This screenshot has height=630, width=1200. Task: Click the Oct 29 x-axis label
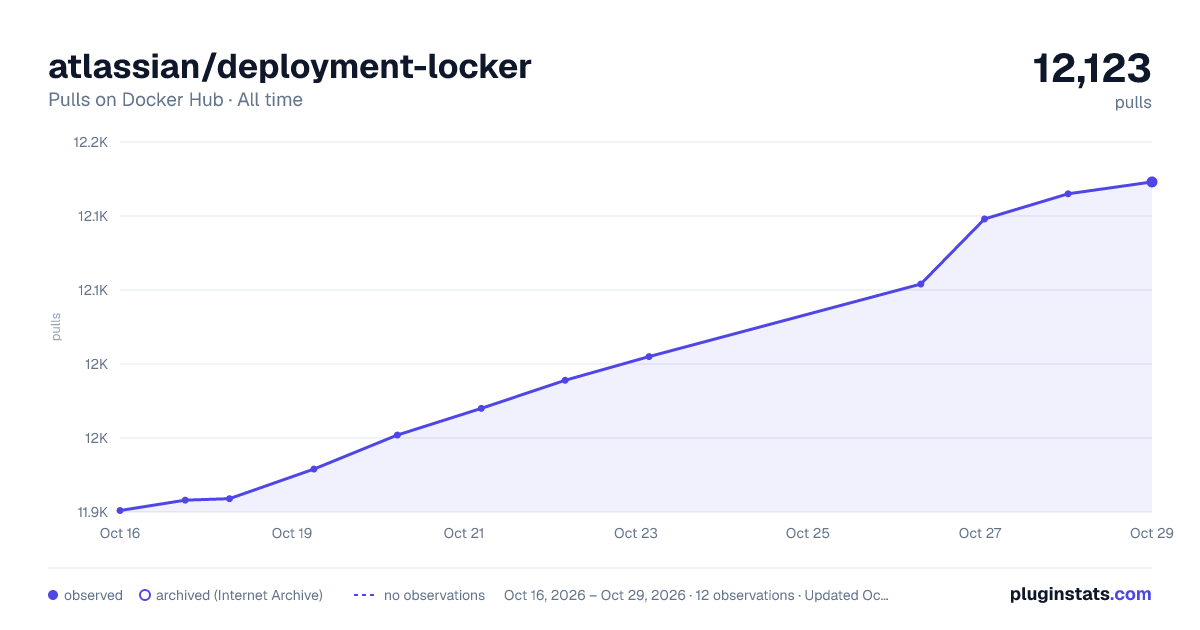[1151, 533]
